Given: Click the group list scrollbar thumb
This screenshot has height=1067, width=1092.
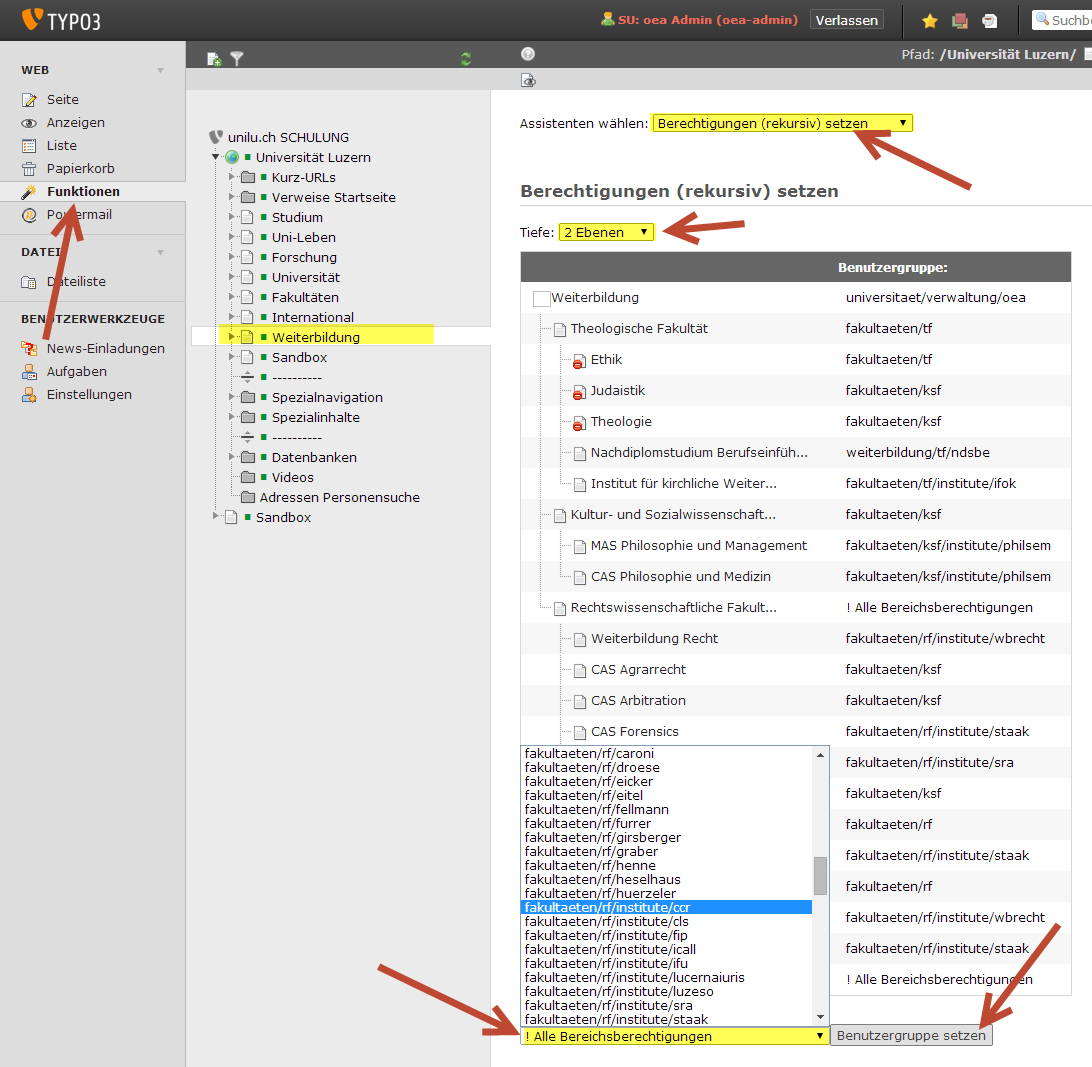Looking at the screenshot, I should point(820,875).
